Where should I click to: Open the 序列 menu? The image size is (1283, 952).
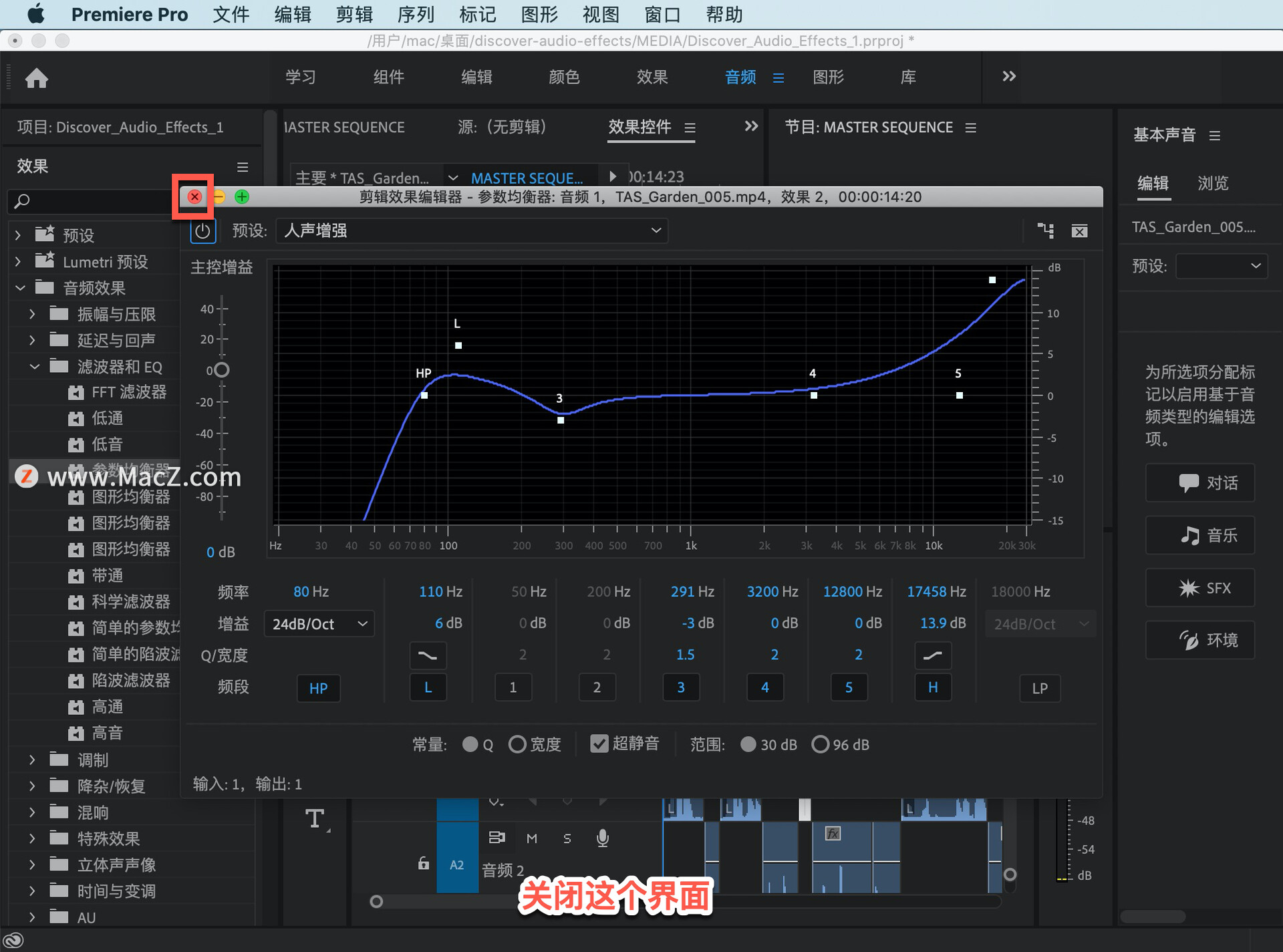point(416,14)
